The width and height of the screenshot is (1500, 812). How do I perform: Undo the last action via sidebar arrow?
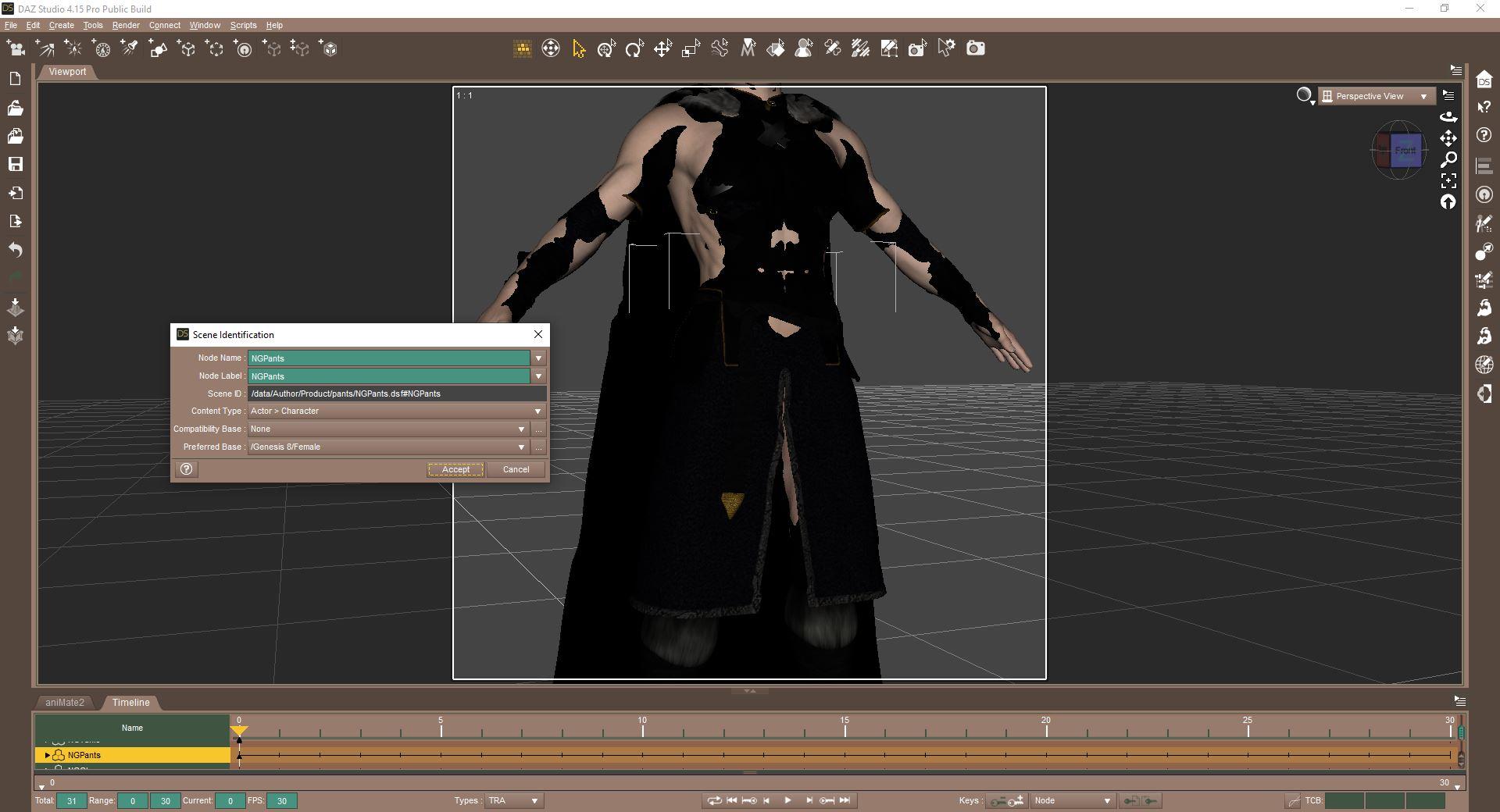click(x=15, y=250)
